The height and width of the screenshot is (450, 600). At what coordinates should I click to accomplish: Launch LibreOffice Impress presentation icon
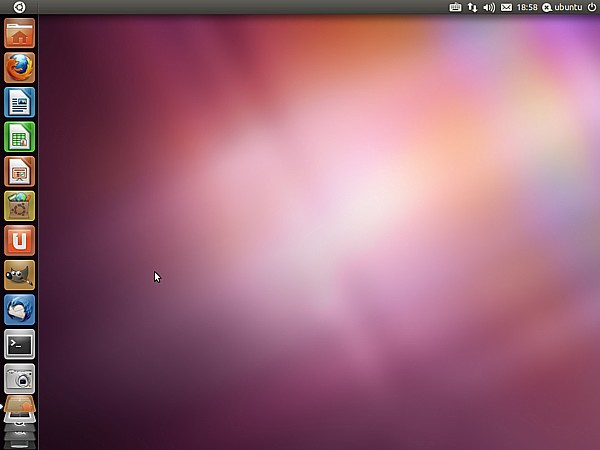pos(20,171)
